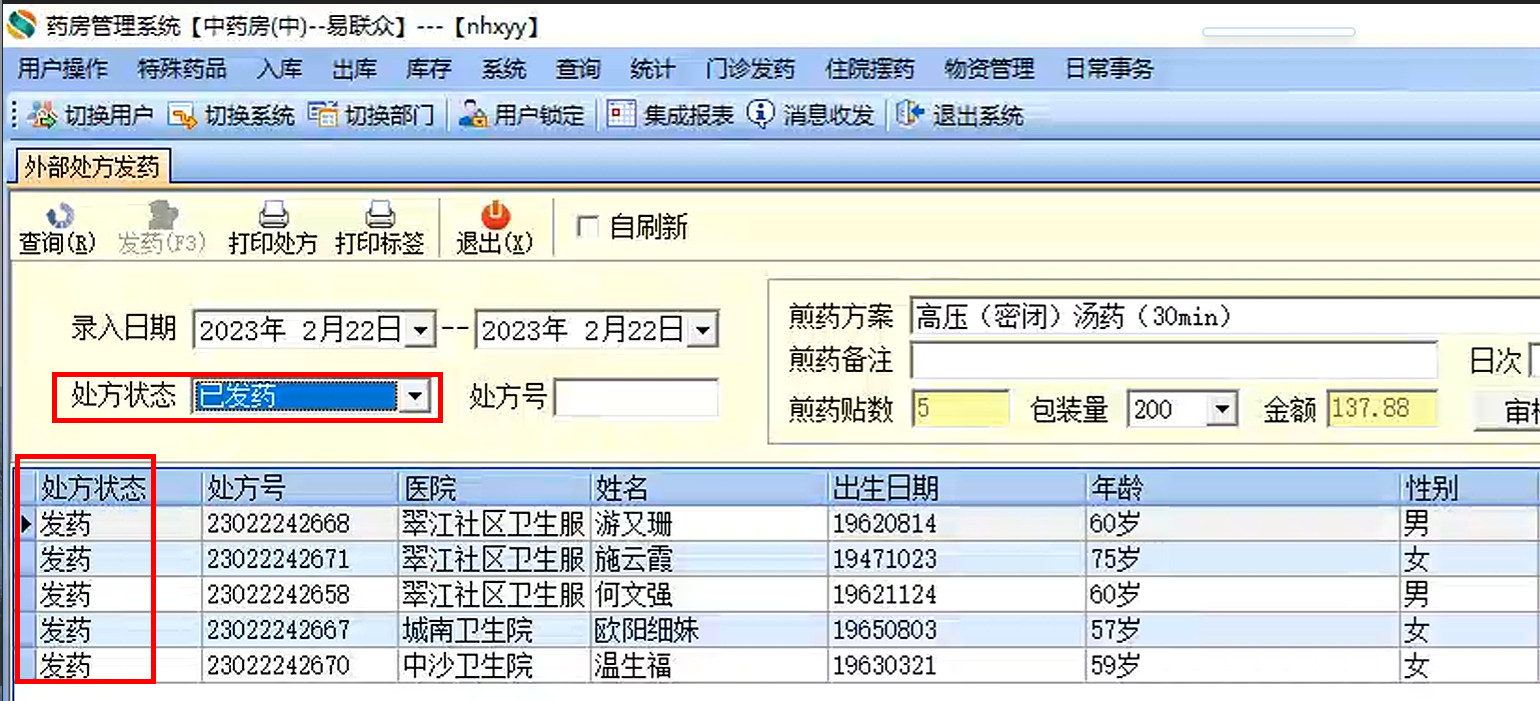Viewport: 1540px width, 701px height.
Task: Enable the 自刷新 auto-refresh checkbox
Action: (588, 227)
